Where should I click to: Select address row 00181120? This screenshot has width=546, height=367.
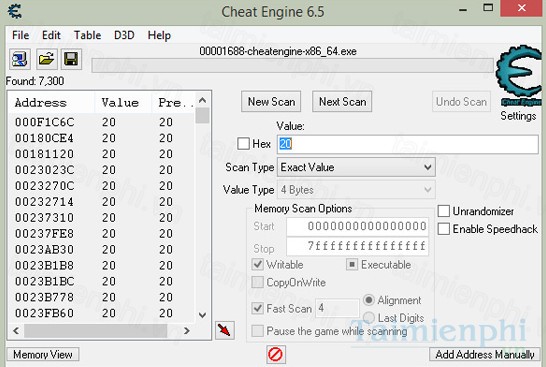[x=101, y=154]
